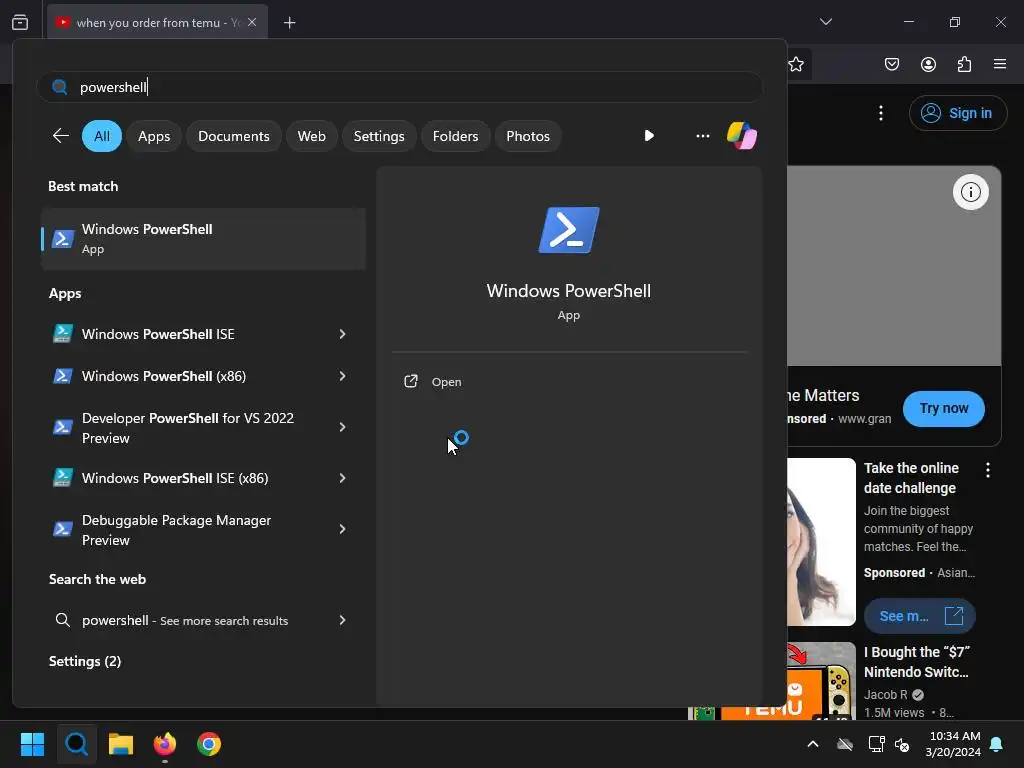Close the YouTube temu tab
This screenshot has width=1024, height=768.
252,22
